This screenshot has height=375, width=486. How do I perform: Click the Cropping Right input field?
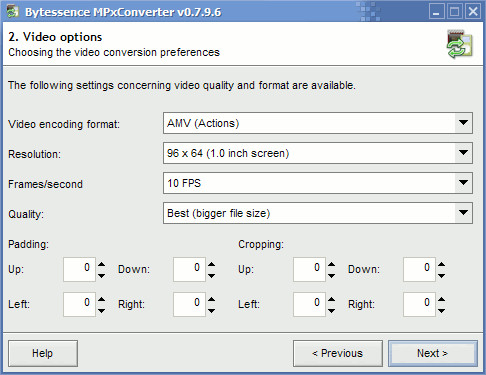[x=419, y=304]
